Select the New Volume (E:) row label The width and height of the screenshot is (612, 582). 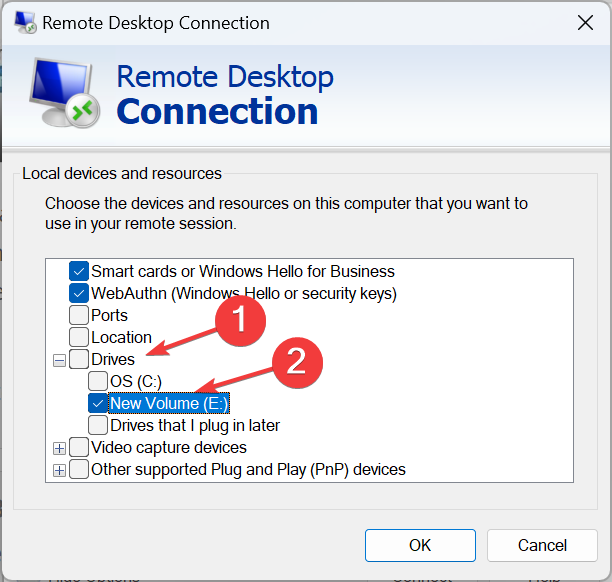(x=169, y=403)
